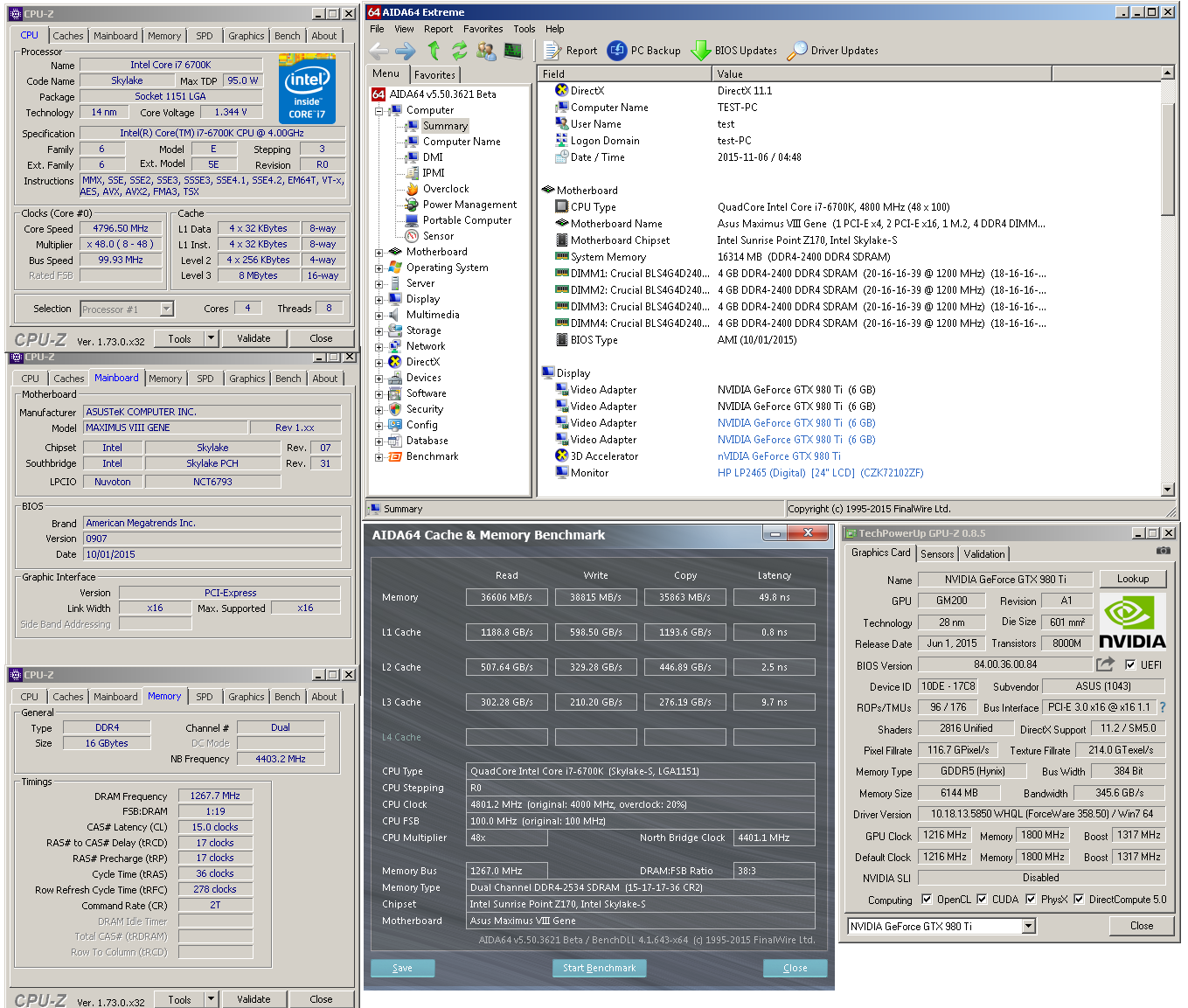Open Tools dropdown arrow in top CPU-Z window
This screenshot has height=1008, width=1188.
pos(211,338)
